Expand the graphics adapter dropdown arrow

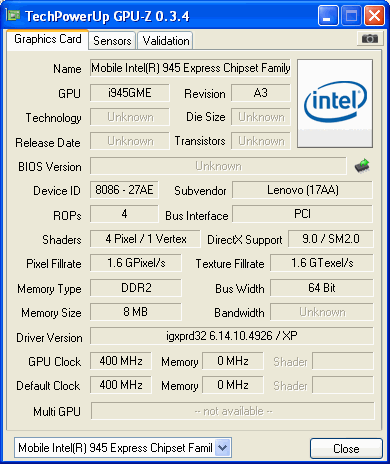click(222, 448)
